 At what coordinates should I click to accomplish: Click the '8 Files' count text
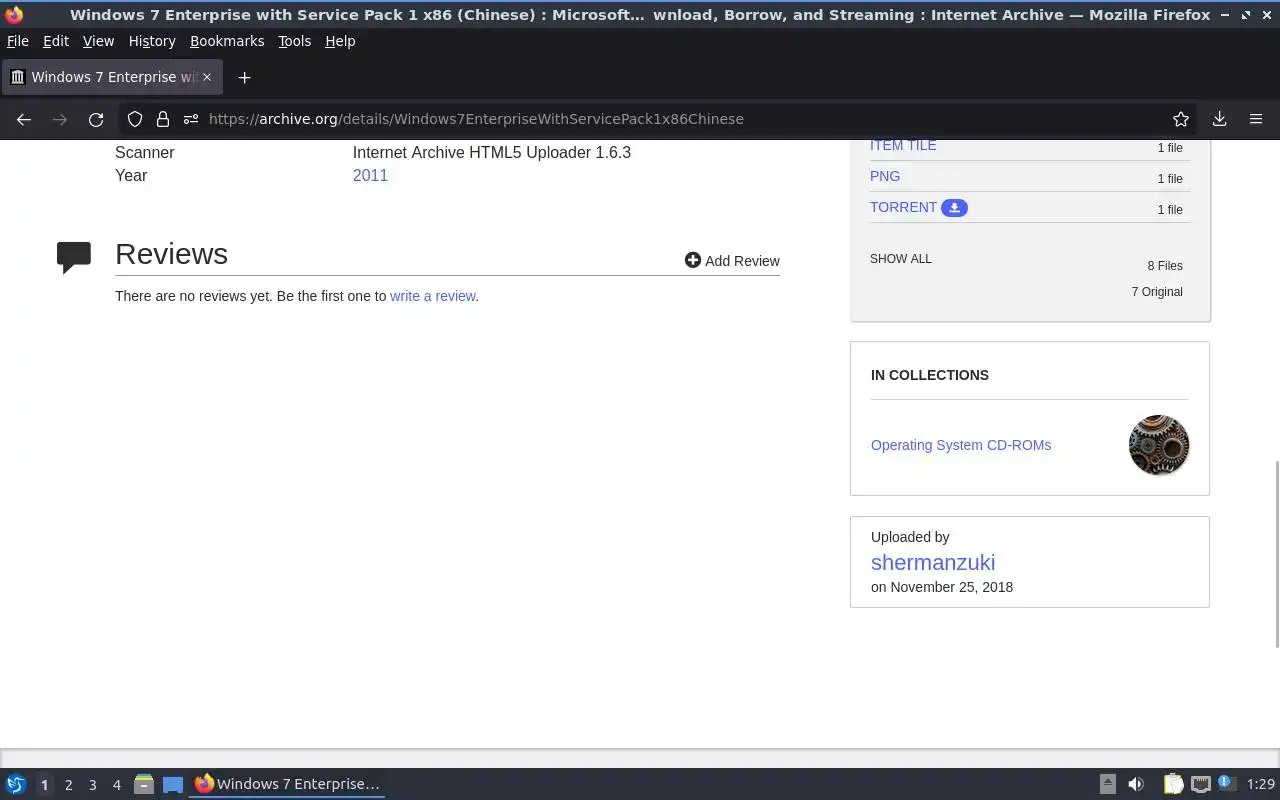[x=1165, y=266]
